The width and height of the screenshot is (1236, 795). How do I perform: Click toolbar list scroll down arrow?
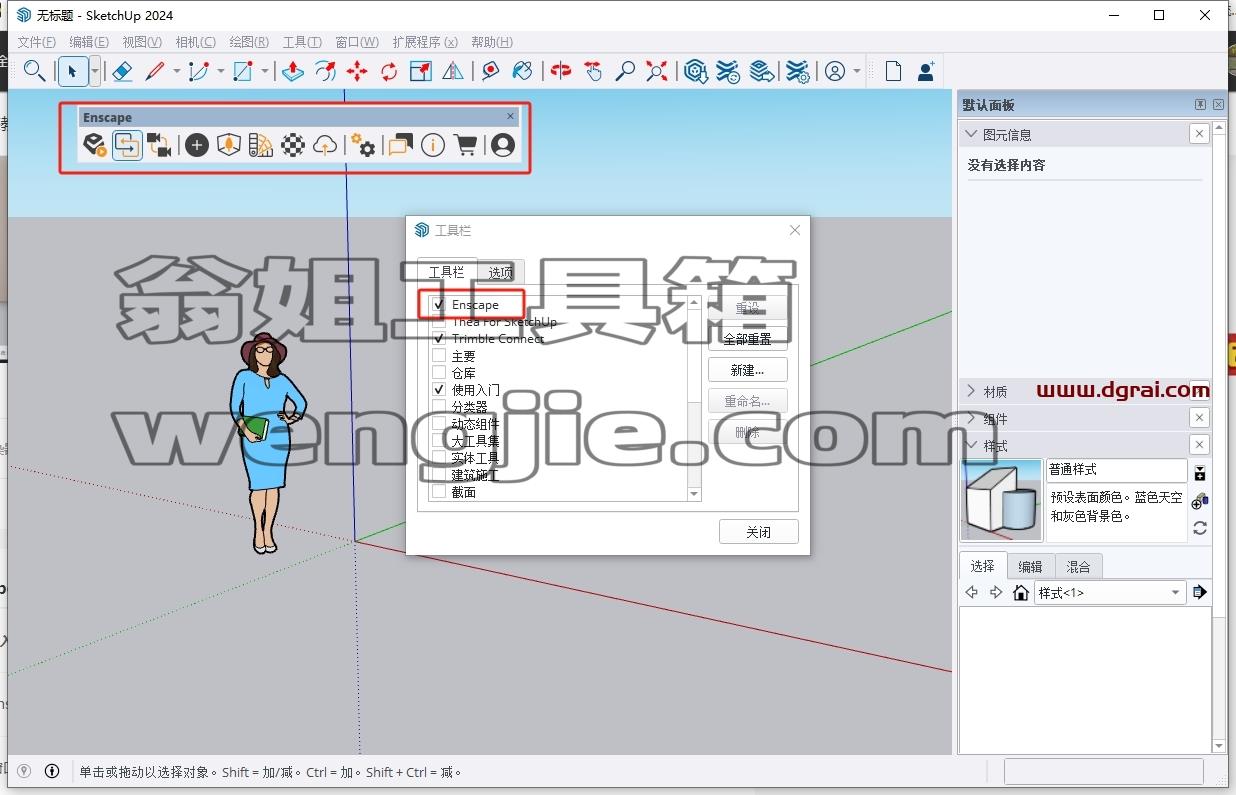point(695,494)
